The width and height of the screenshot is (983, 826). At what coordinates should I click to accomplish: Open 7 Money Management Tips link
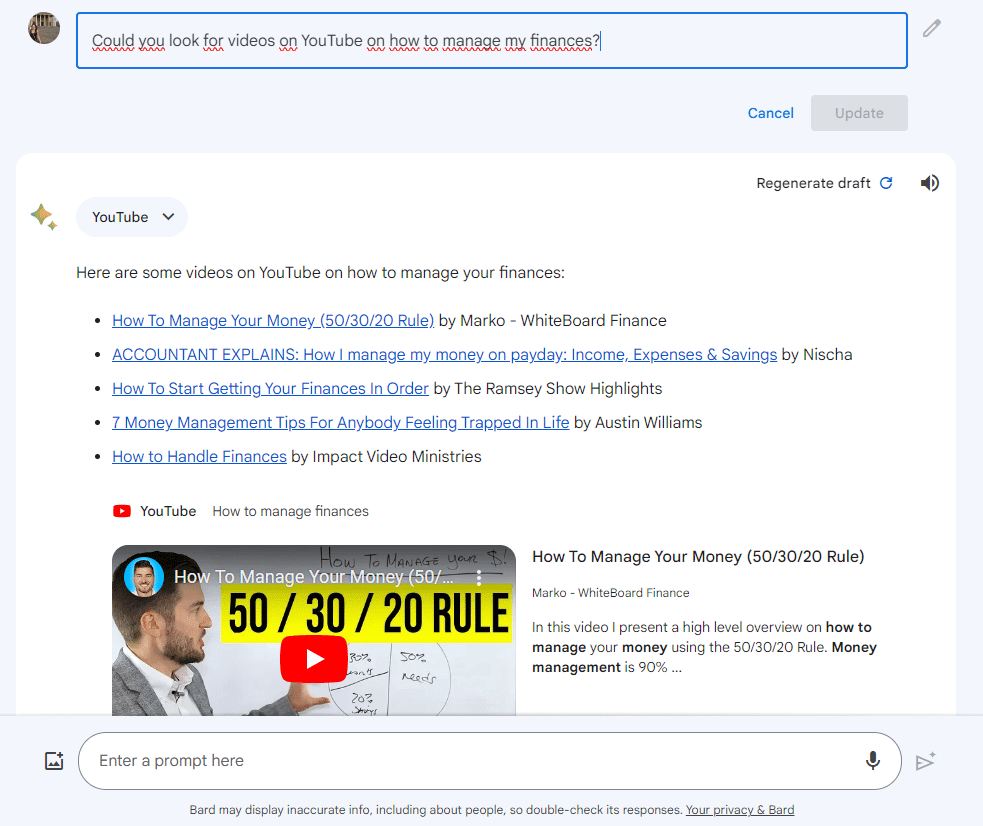(x=340, y=422)
